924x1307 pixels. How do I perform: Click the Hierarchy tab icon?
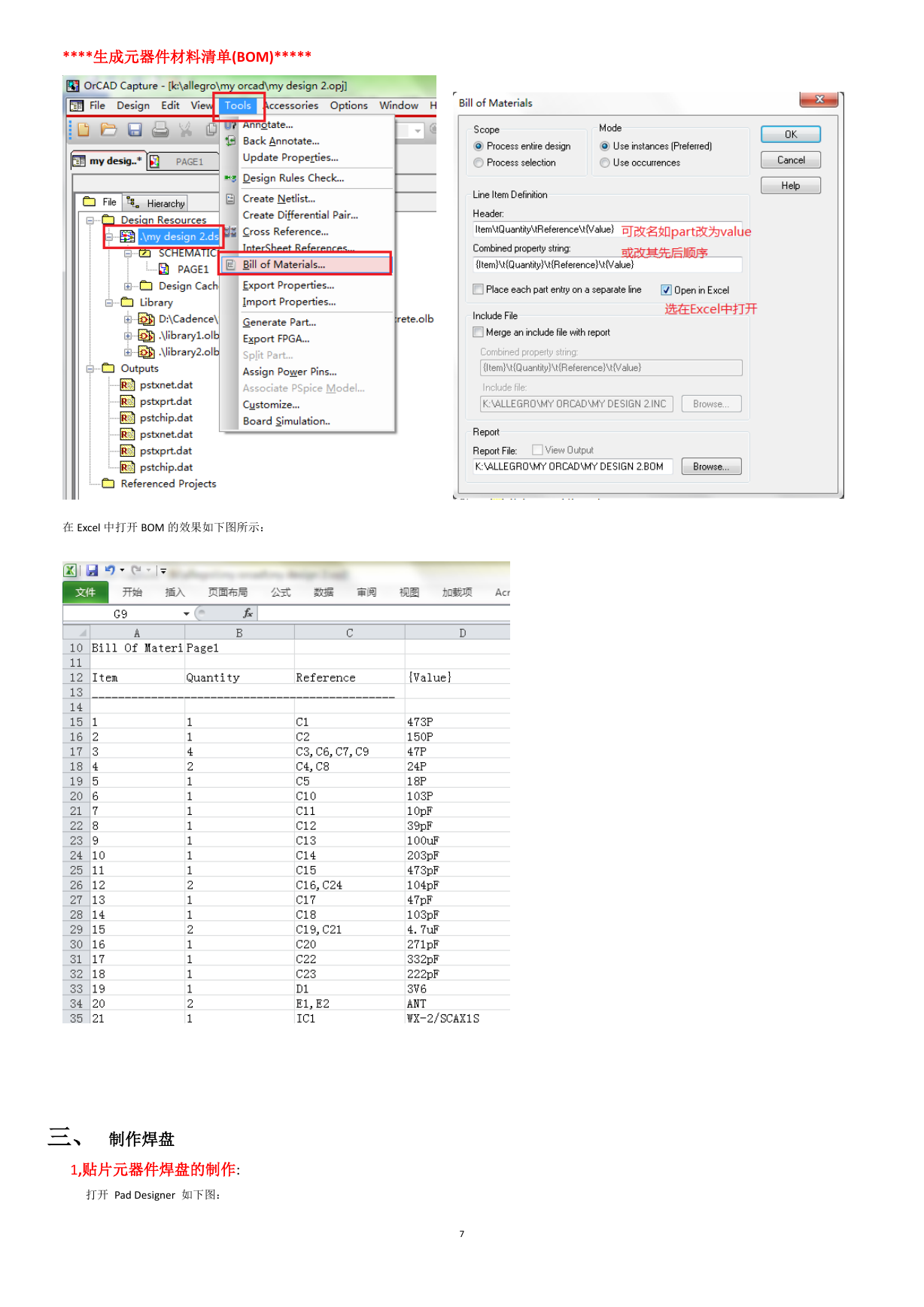pyautogui.click(x=132, y=202)
